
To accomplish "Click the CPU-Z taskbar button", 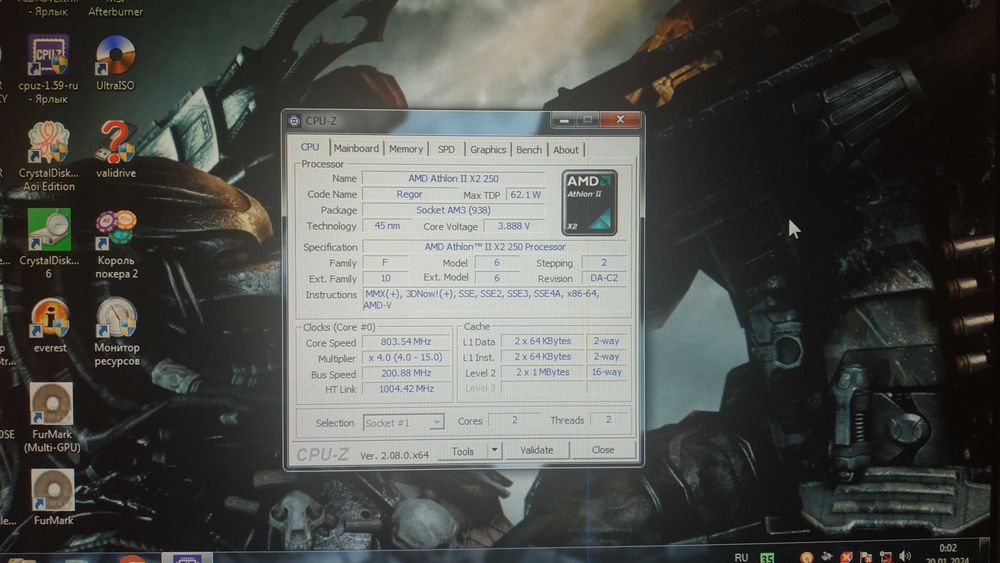I will point(187,557).
